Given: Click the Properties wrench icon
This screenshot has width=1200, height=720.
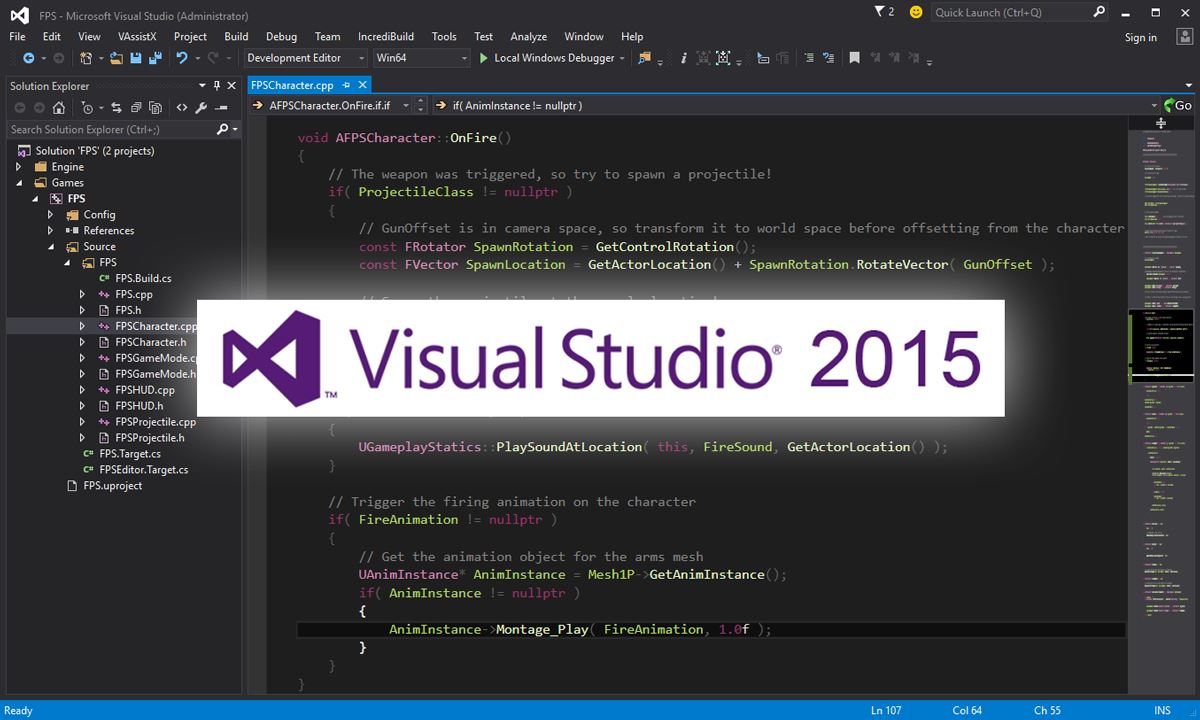Looking at the screenshot, I should coord(201,108).
